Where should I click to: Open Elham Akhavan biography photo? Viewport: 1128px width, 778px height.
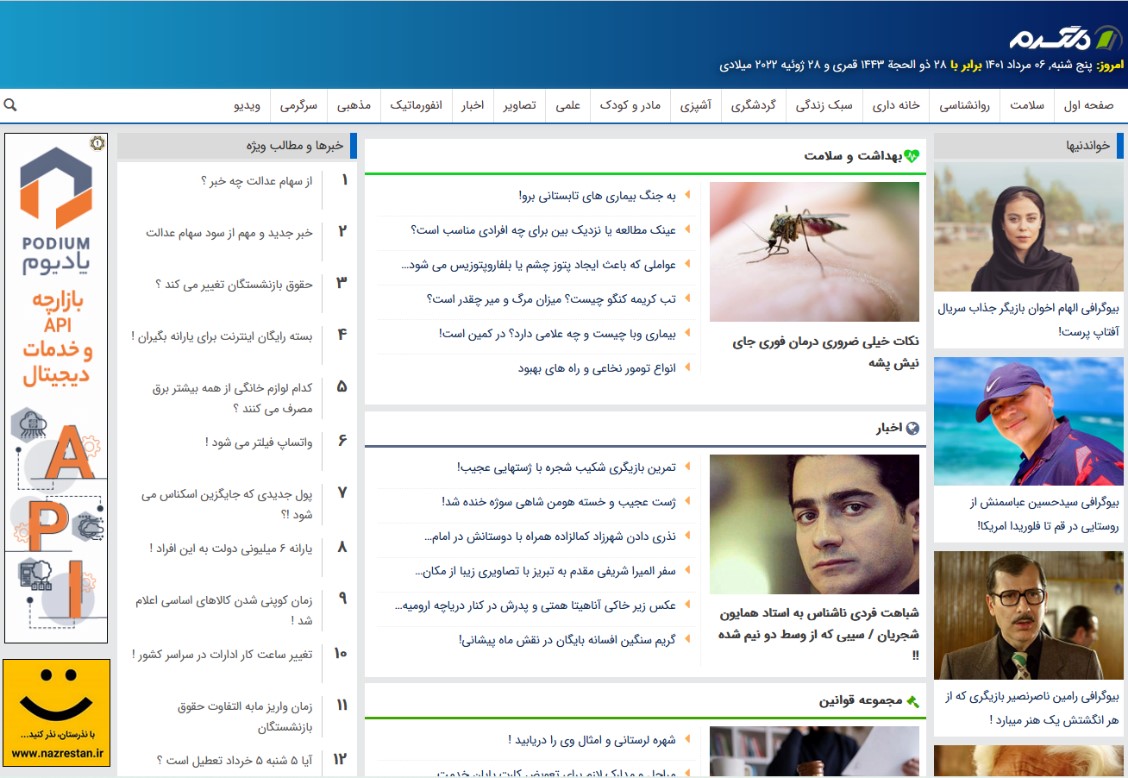click(1029, 227)
